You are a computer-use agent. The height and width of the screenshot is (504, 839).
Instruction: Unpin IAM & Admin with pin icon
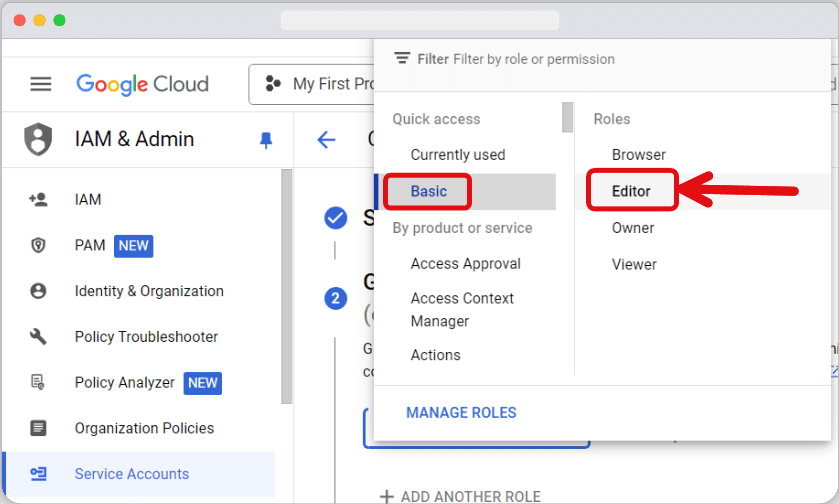pyautogui.click(x=266, y=140)
